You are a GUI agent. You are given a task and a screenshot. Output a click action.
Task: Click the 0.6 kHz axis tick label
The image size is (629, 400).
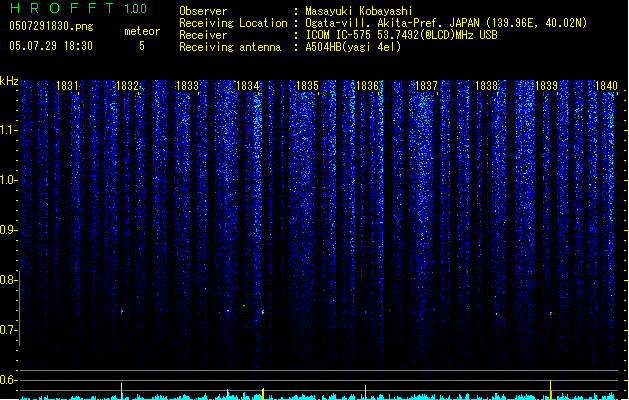tap(8, 380)
